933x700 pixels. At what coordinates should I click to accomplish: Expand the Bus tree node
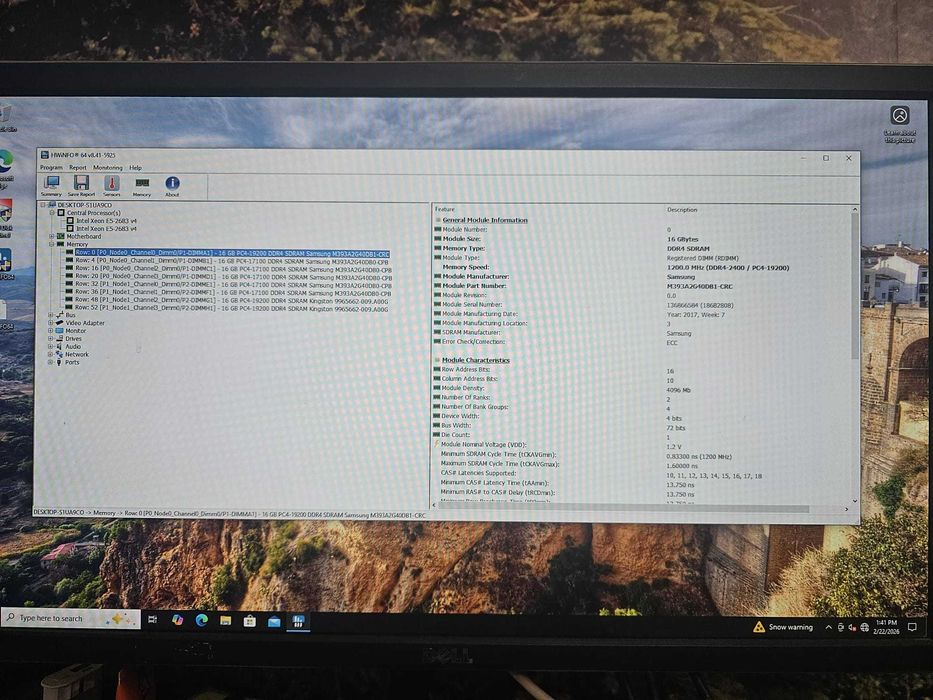click(51, 315)
